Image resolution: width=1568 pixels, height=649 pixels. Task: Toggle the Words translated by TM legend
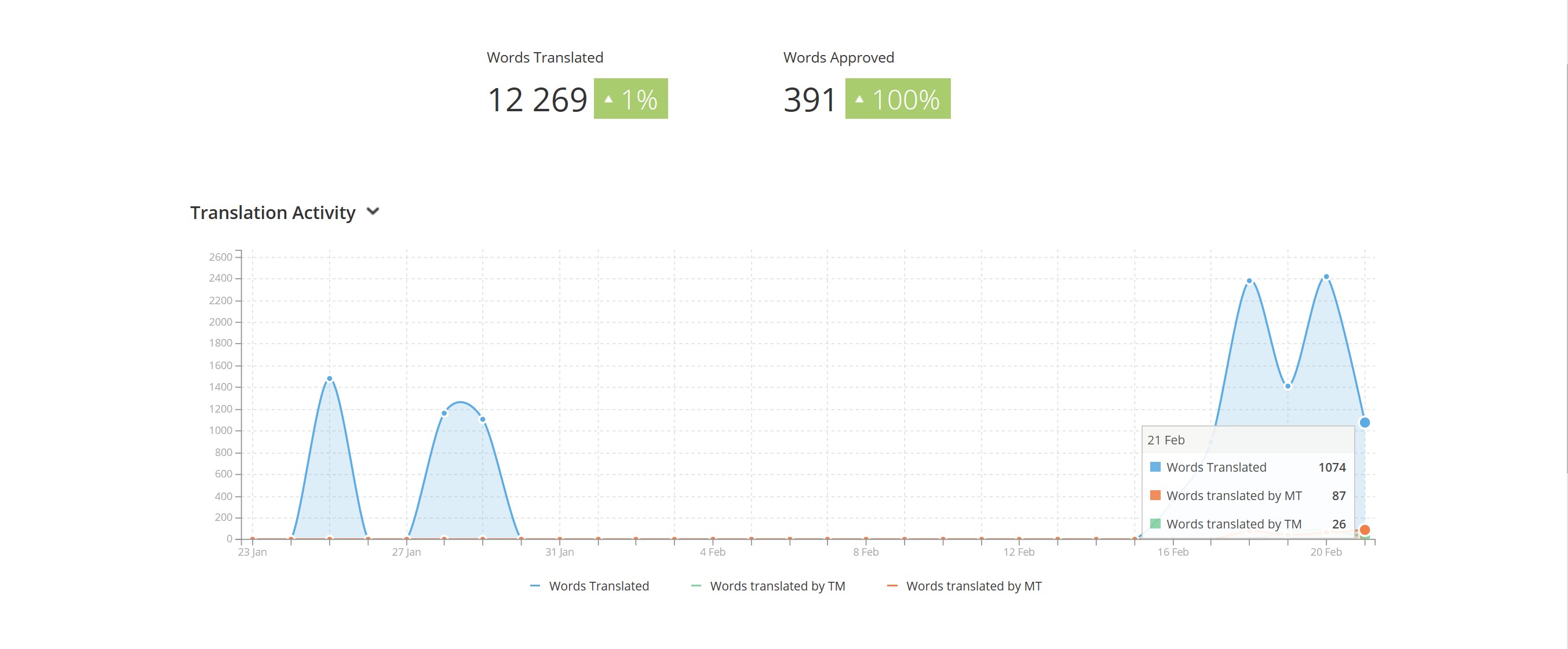point(768,586)
